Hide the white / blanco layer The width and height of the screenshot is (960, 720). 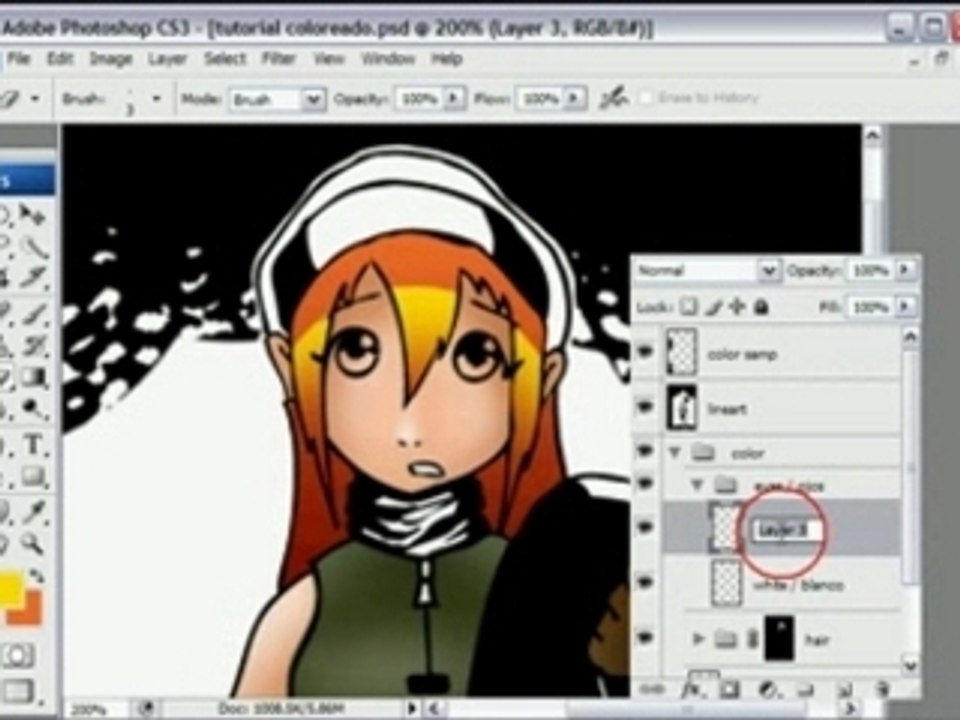tap(645, 583)
